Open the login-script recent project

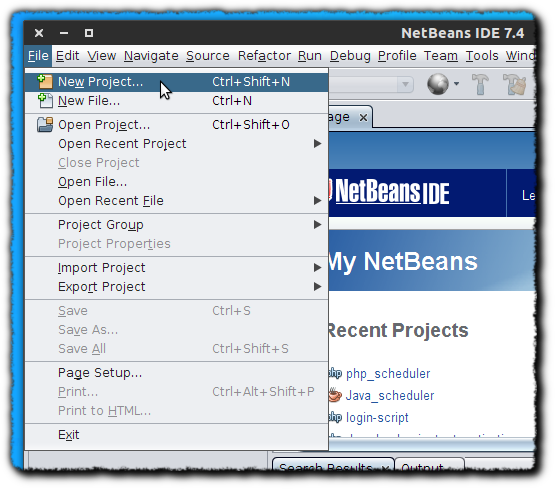pyautogui.click(x=377, y=417)
